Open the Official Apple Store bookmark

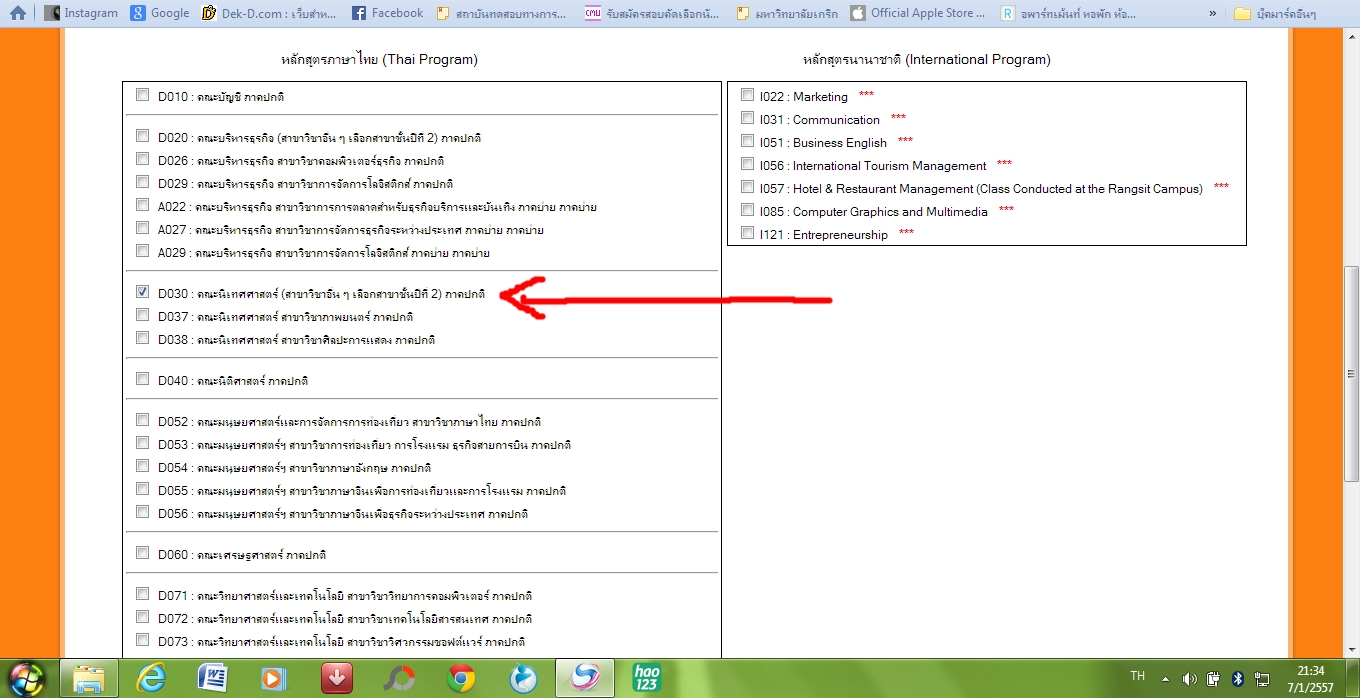click(x=919, y=13)
